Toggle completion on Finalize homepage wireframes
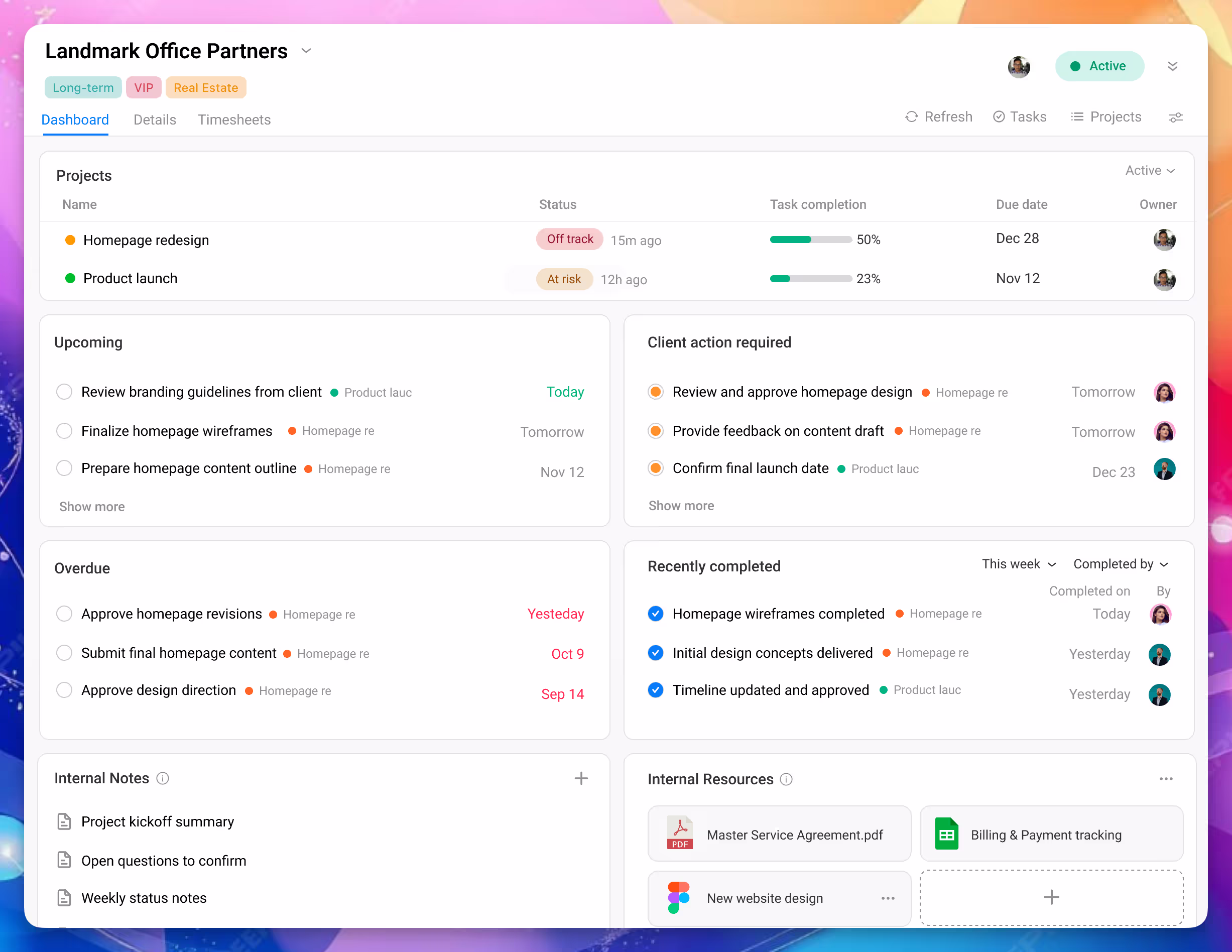Screen dimensions: 1232x952 point(64,431)
